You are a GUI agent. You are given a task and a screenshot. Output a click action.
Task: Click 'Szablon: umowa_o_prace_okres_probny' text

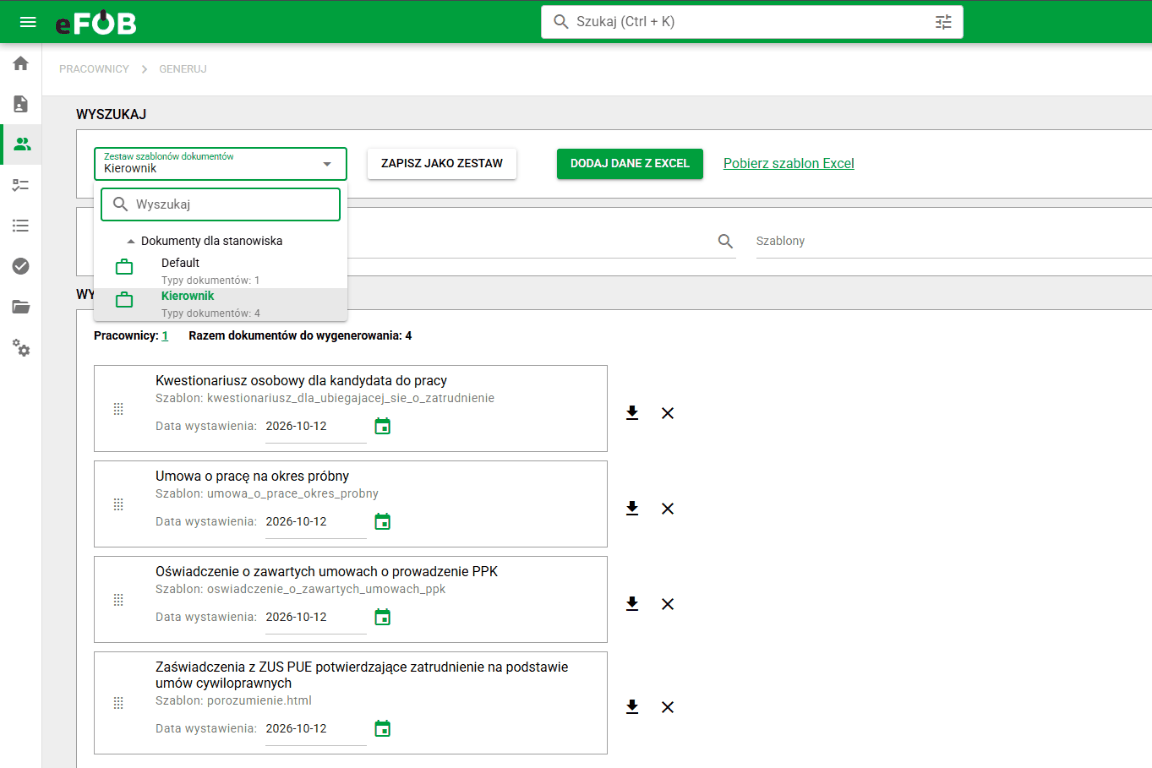tap(267, 494)
